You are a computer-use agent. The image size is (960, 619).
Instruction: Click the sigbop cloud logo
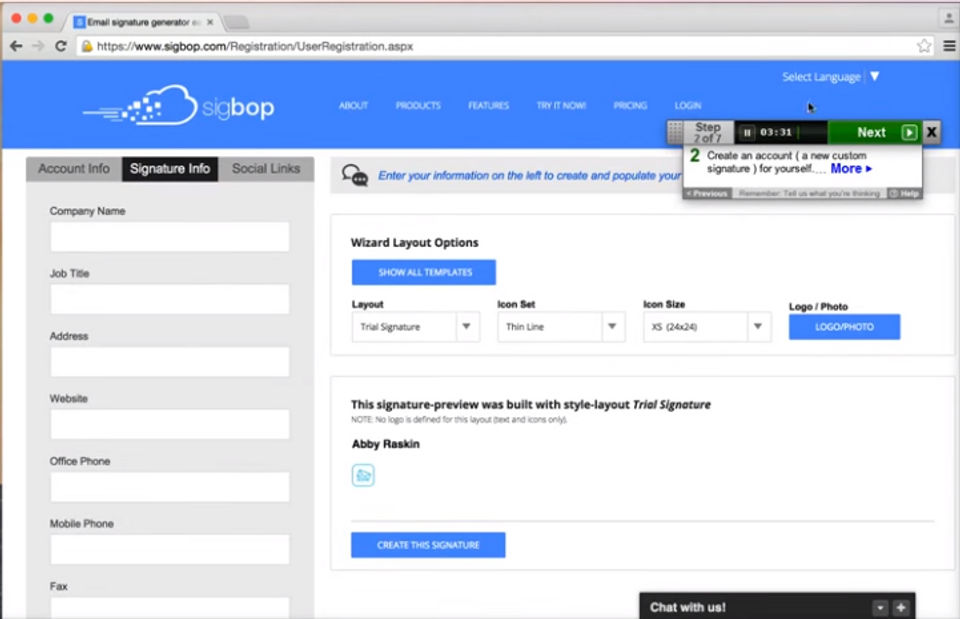point(178,105)
